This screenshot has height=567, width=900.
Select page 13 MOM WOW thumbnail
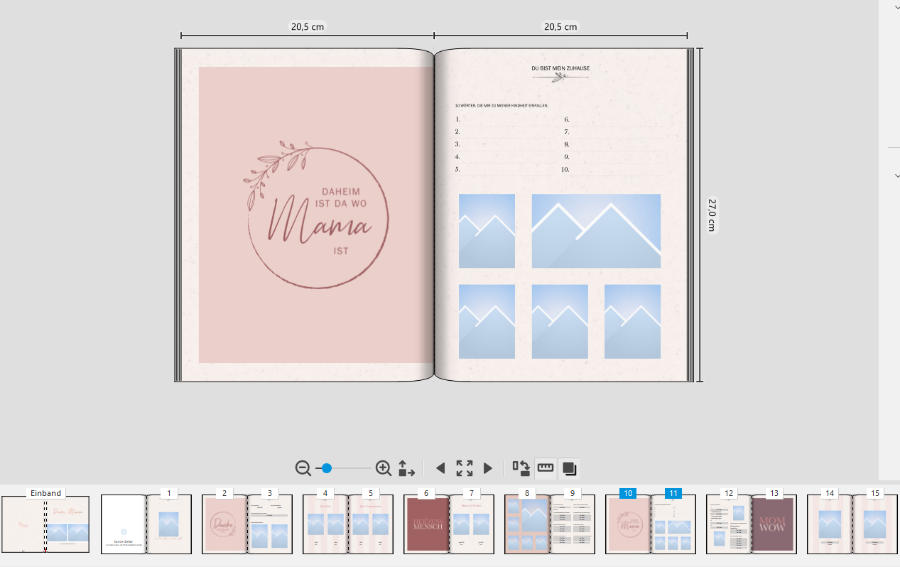[774, 525]
